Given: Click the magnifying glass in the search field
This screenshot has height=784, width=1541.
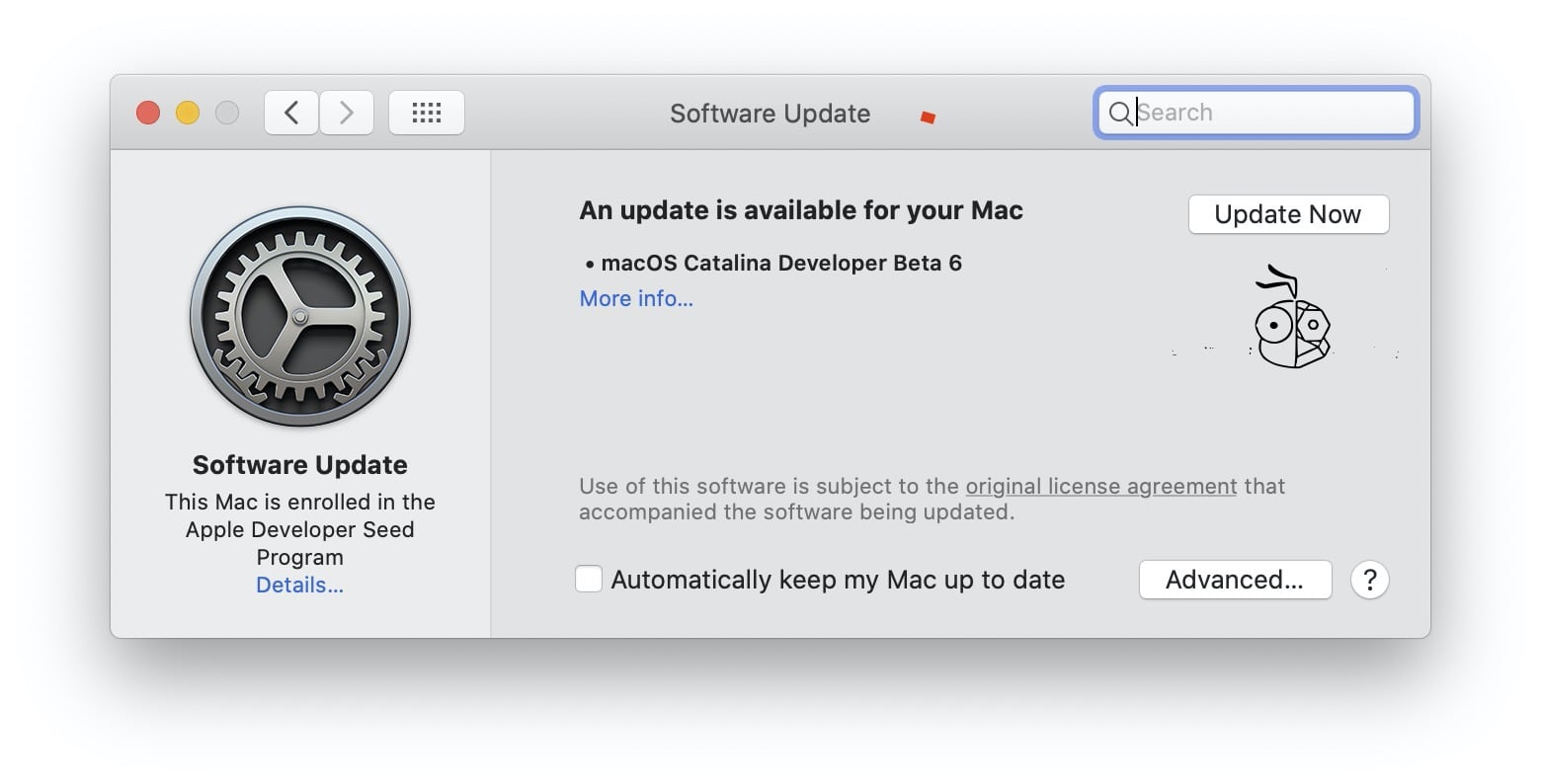Looking at the screenshot, I should point(1121,113).
